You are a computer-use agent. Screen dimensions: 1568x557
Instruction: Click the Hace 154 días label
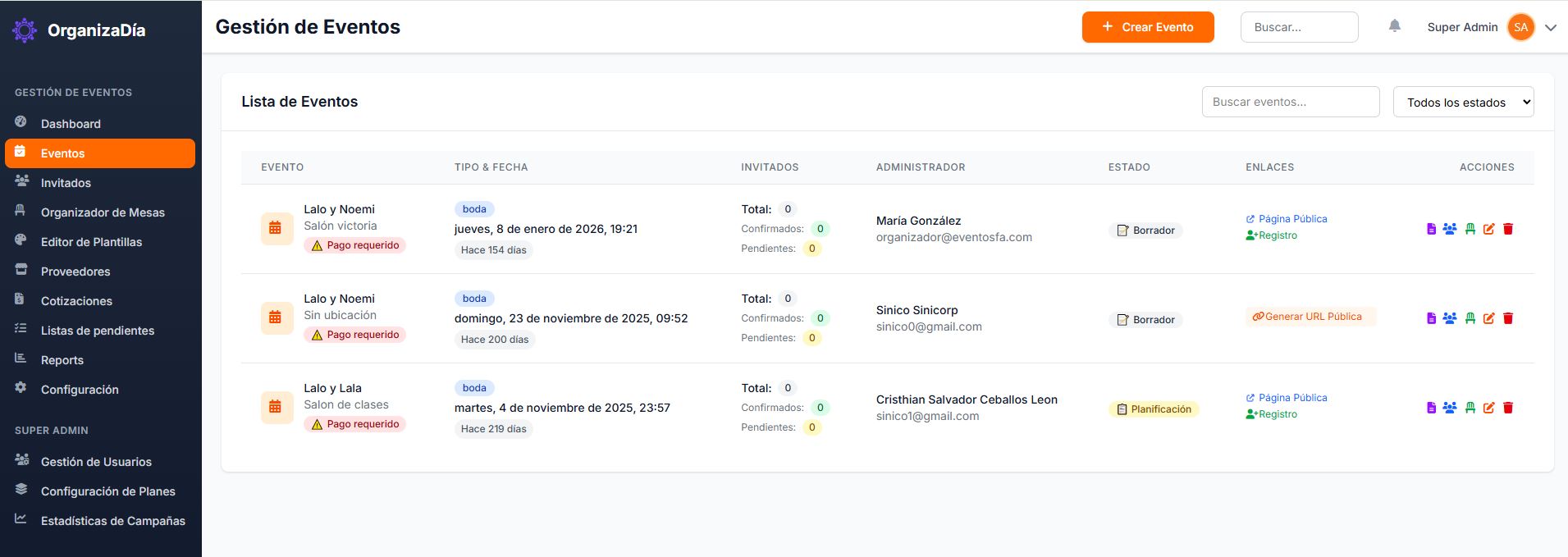(x=494, y=250)
